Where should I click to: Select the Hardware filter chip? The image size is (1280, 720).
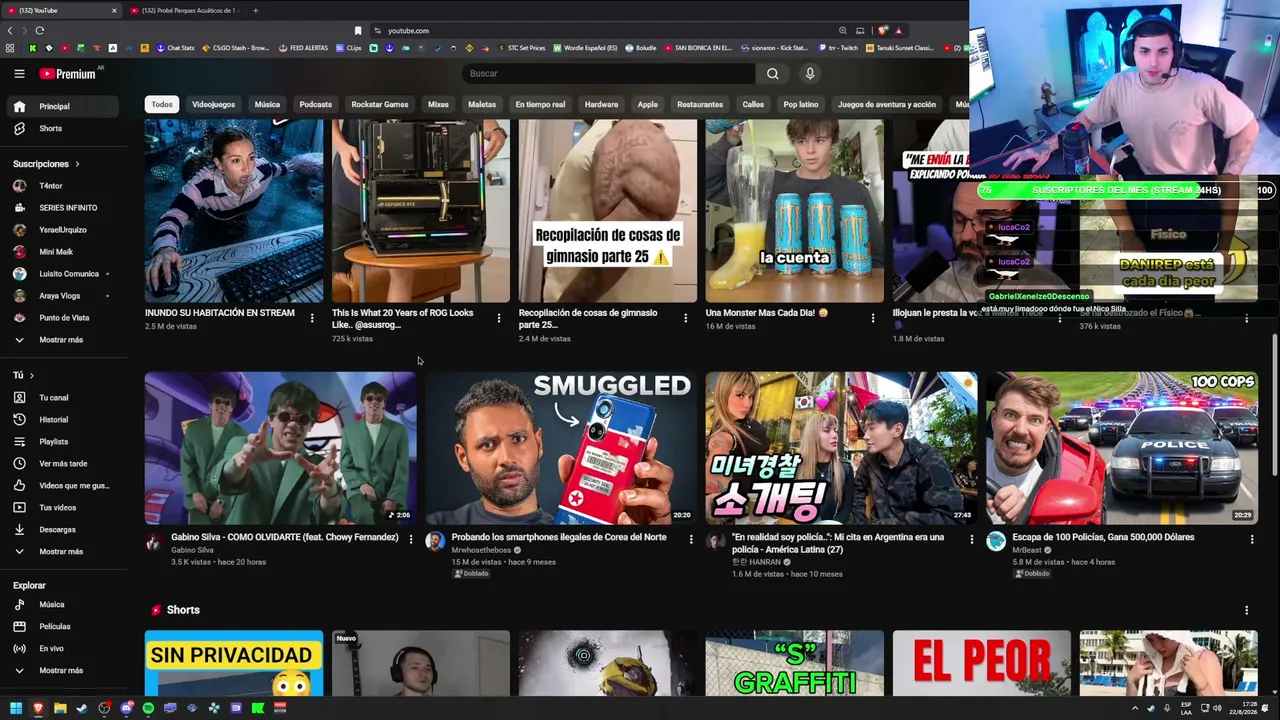pos(601,104)
